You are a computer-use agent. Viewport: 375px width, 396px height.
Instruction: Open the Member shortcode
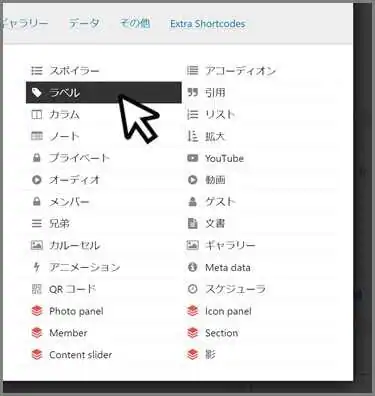click(x=104, y=333)
